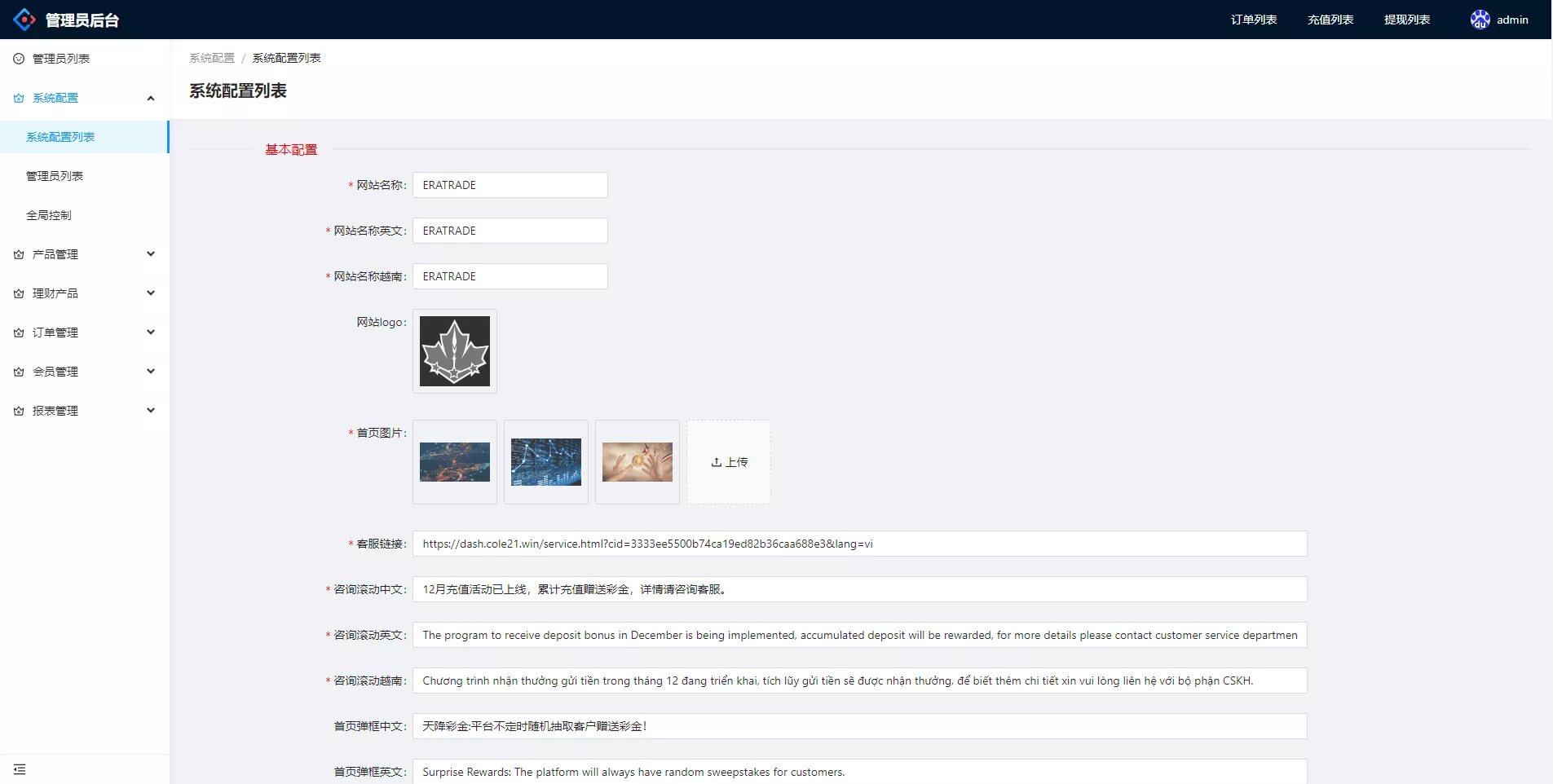
Task: Click the 管理员列表 sidebar icon
Action: [x=17, y=58]
